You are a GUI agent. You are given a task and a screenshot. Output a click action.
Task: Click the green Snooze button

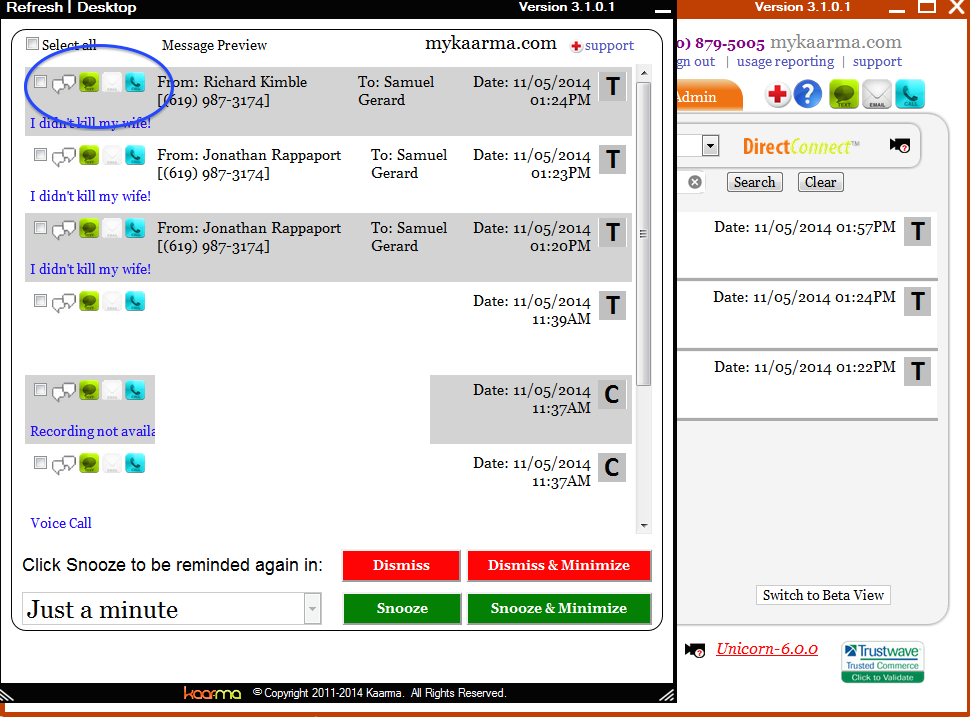(x=401, y=609)
